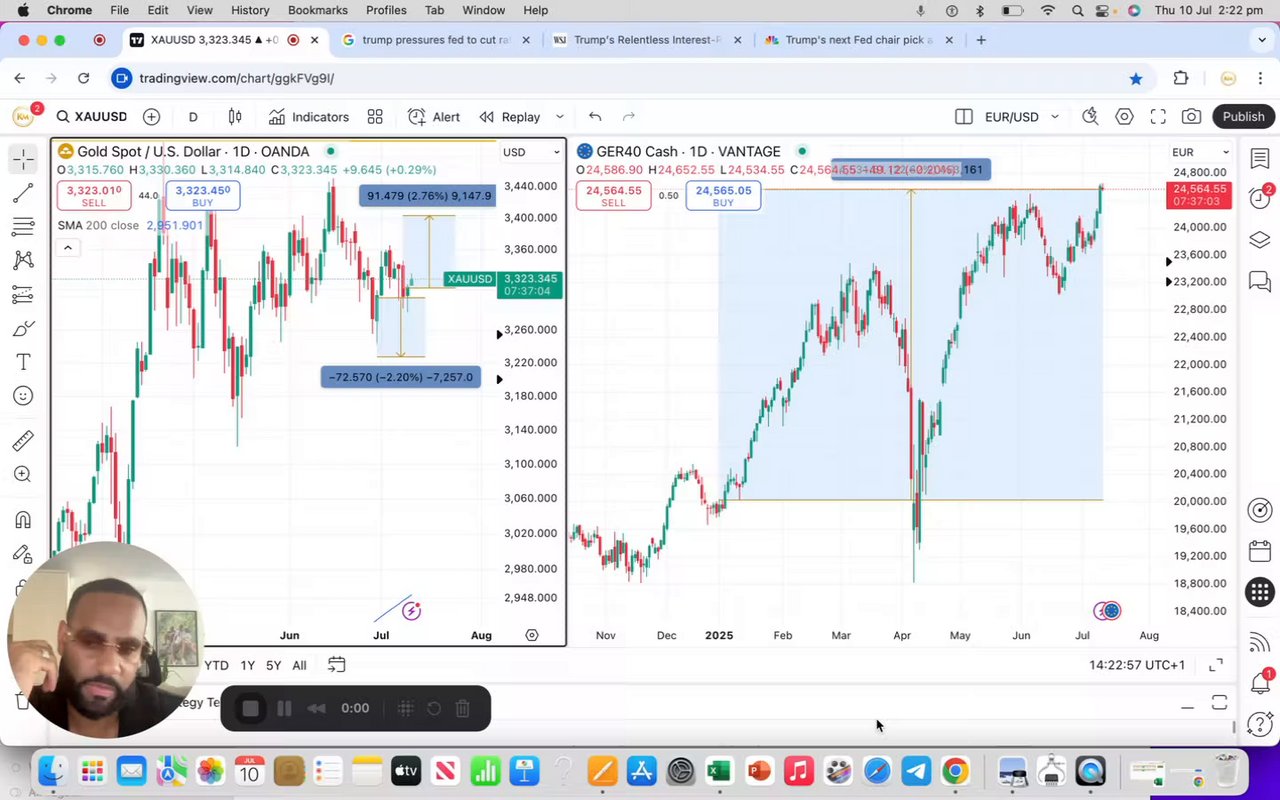Open the EUR currency dropdown on GER40 chart

(x=1200, y=152)
